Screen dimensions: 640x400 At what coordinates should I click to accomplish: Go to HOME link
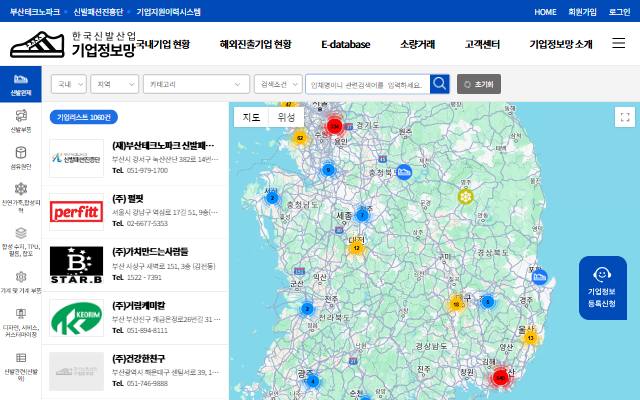545,12
